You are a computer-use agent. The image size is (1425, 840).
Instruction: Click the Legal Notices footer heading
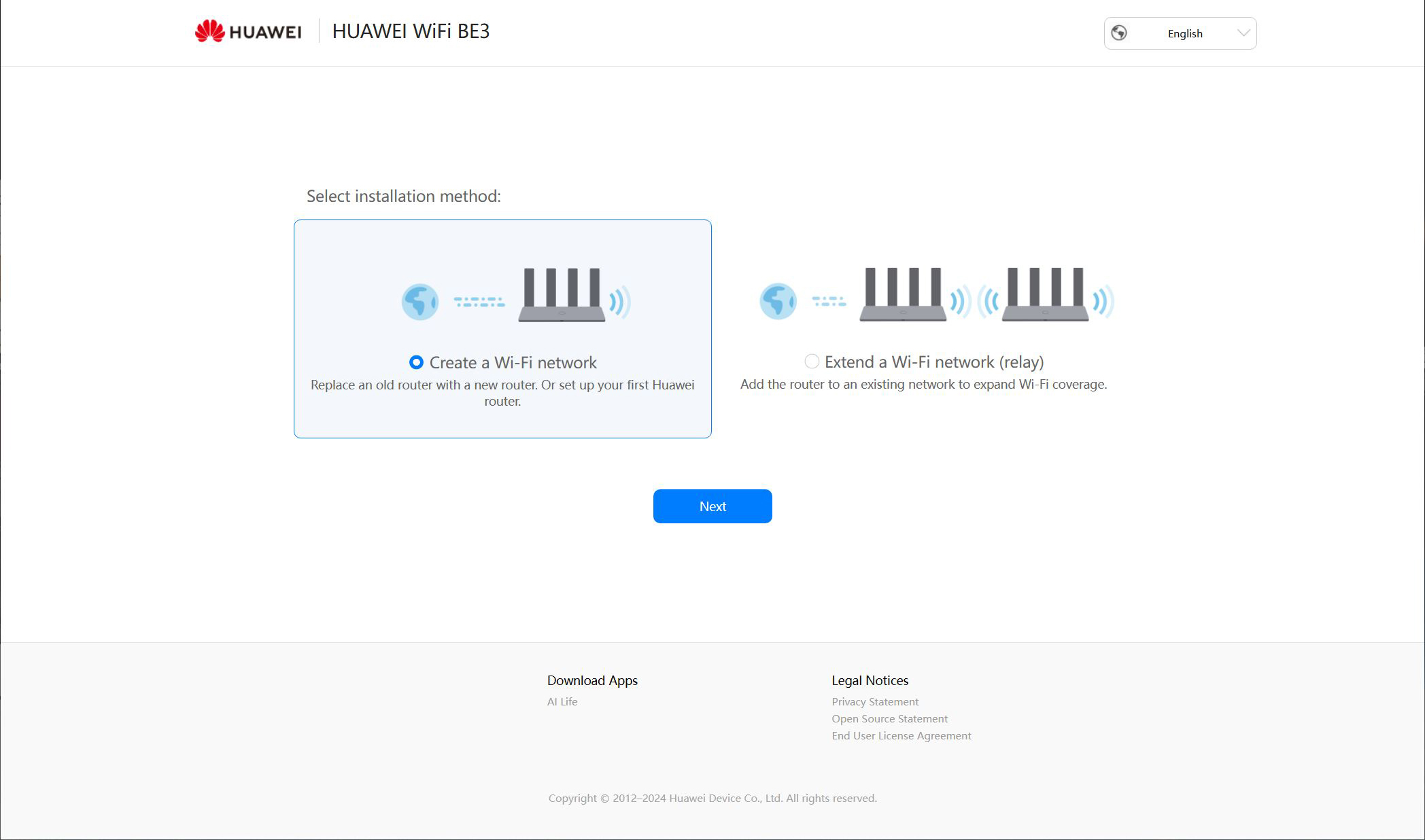[x=870, y=680]
